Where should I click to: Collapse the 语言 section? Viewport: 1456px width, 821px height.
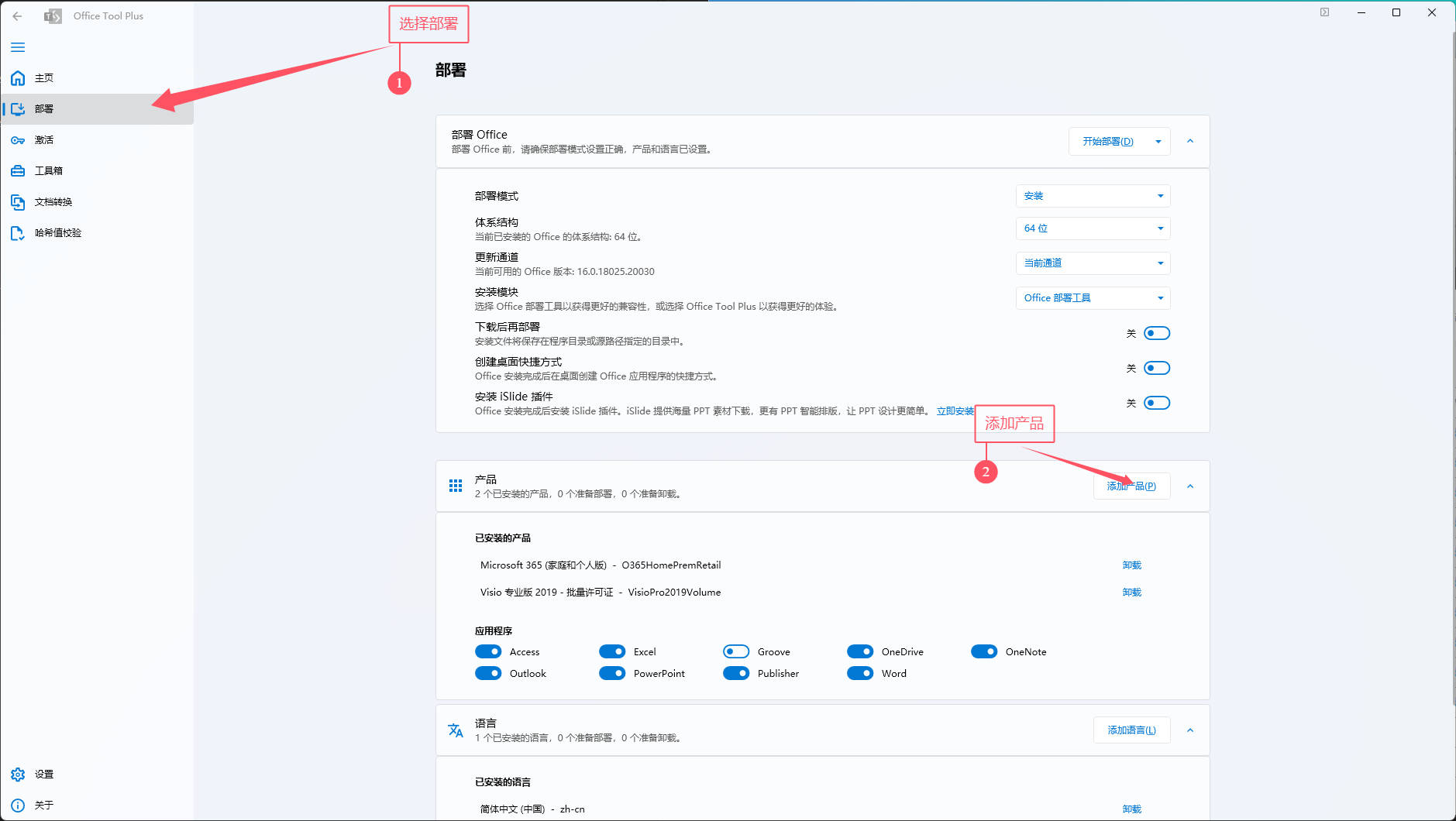1190,730
